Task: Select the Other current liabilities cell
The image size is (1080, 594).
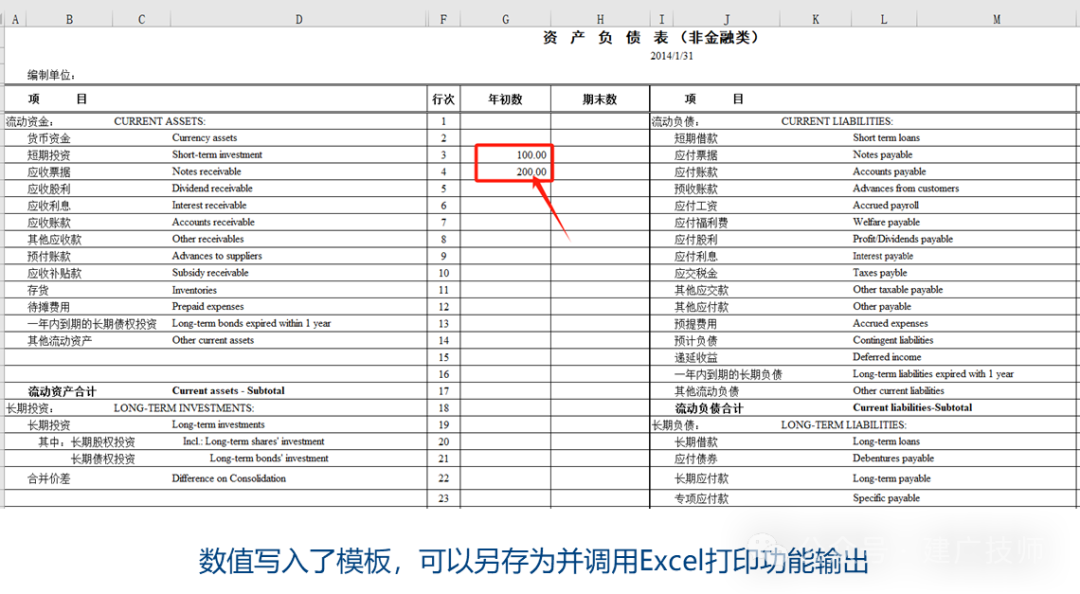Action: click(x=898, y=391)
